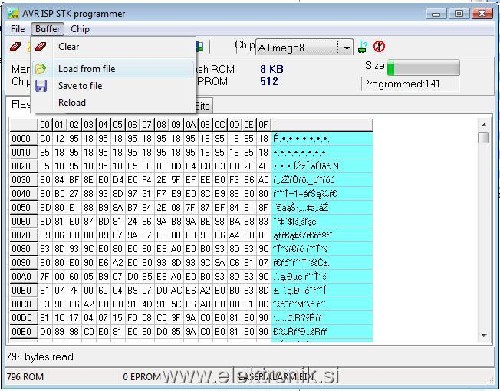Click the eraser icon in the toolbar
This screenshot has height=391, width=500.
coord(15,46)
